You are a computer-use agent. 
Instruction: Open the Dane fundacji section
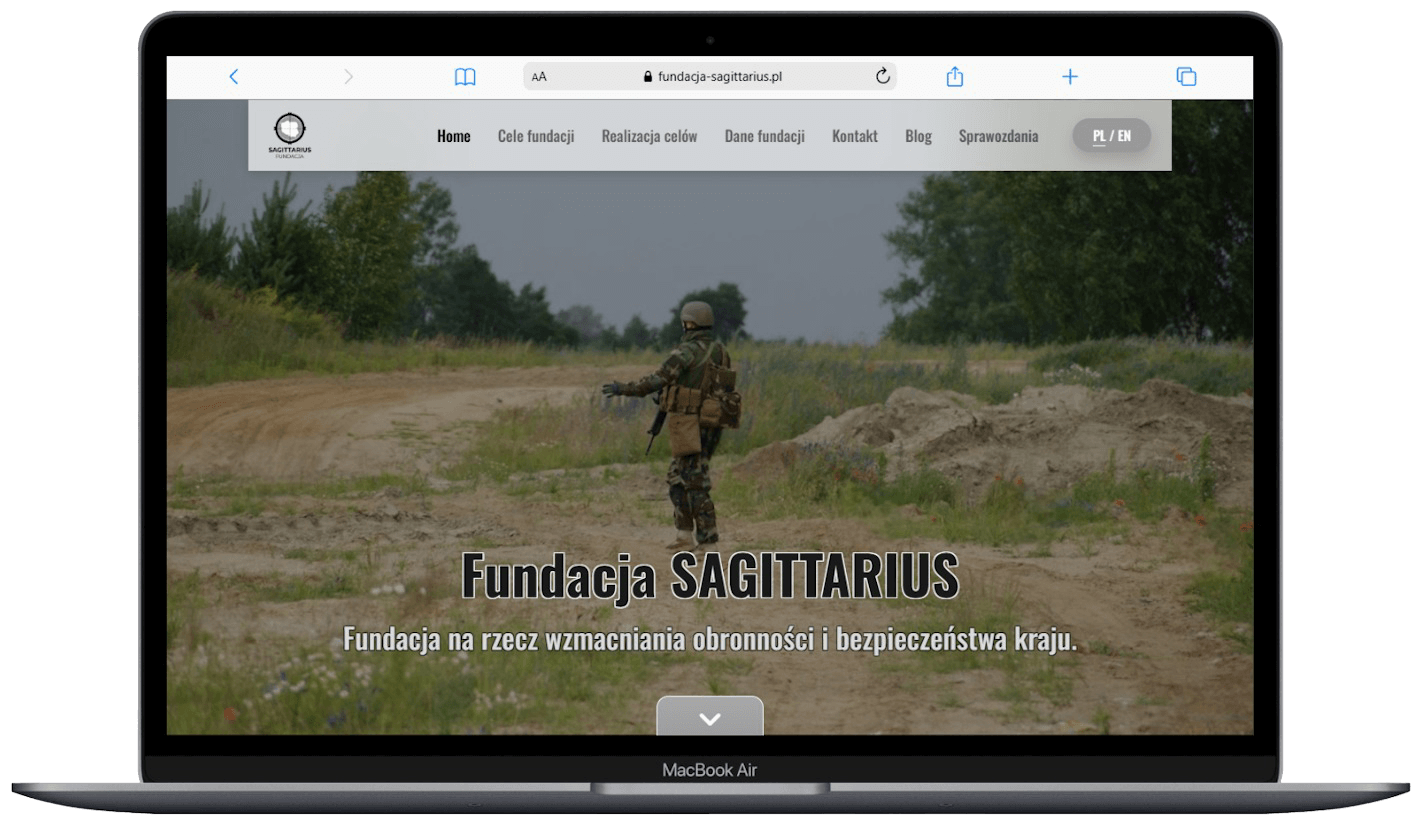tap(764, 137)
